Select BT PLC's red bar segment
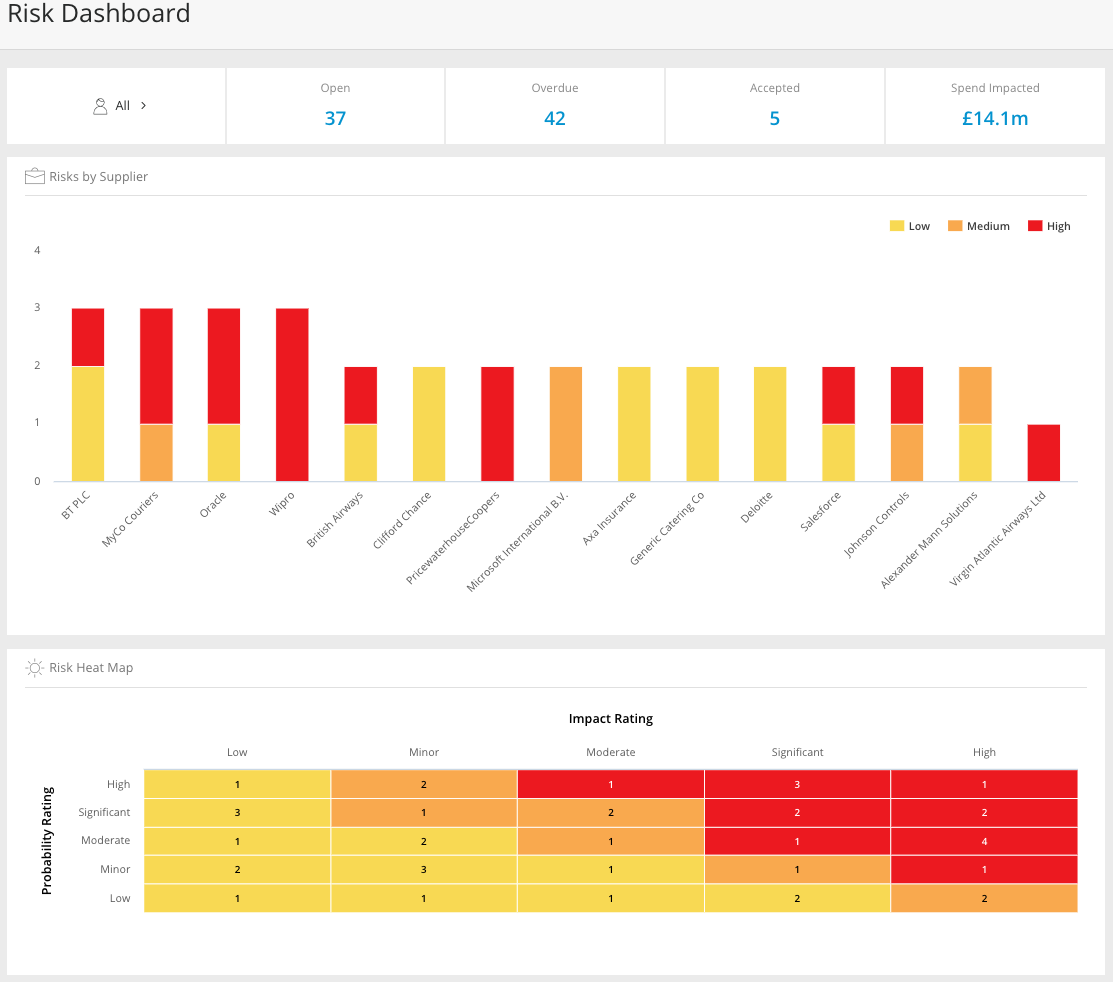This screenshot has width=1113, height=982. (86, 335)
